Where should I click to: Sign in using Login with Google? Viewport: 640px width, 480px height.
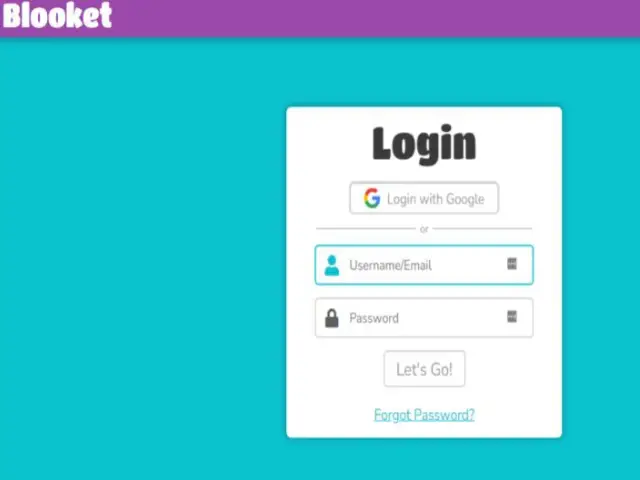[424, 198]
